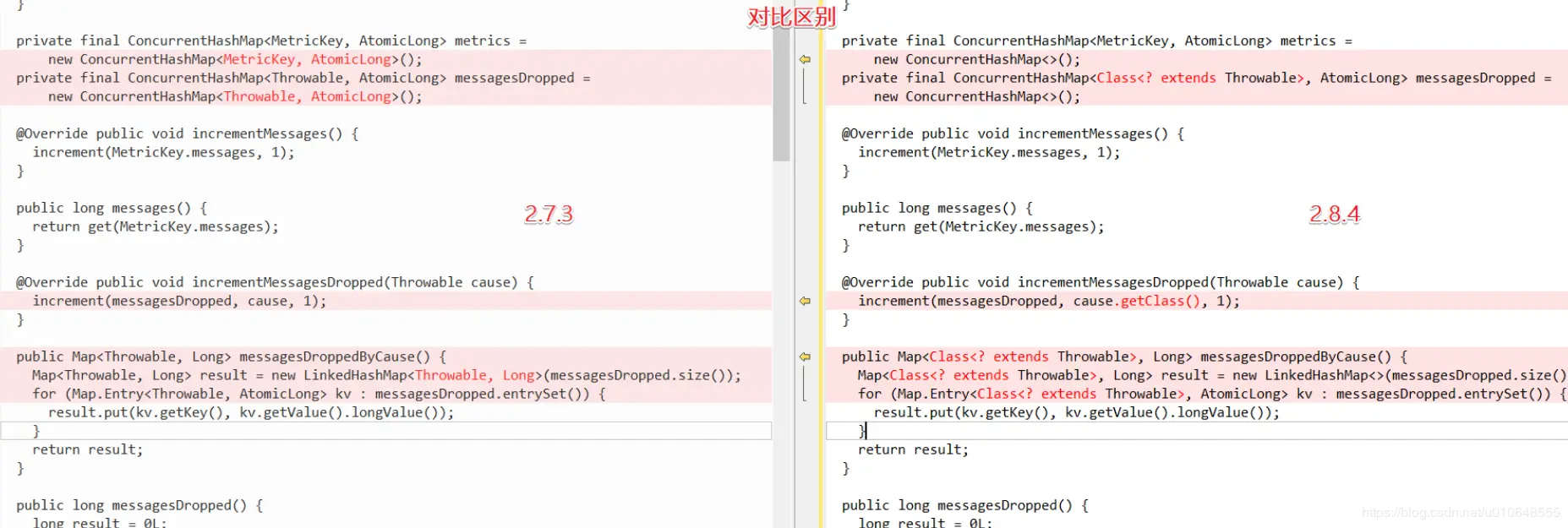
Task: Click the right pane '@Override public void incrementMessages()' line
Action: tap(1013, 133)
